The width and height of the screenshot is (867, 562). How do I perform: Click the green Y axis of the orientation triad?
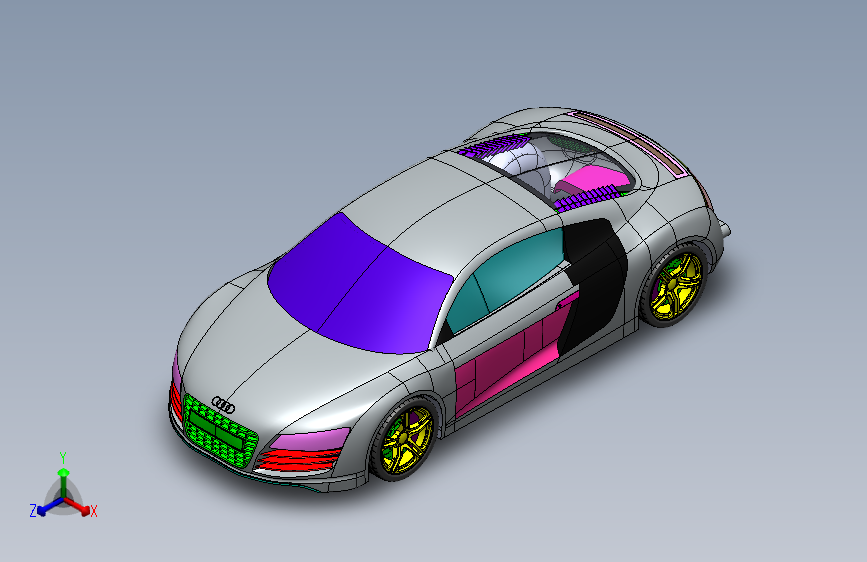63,481
